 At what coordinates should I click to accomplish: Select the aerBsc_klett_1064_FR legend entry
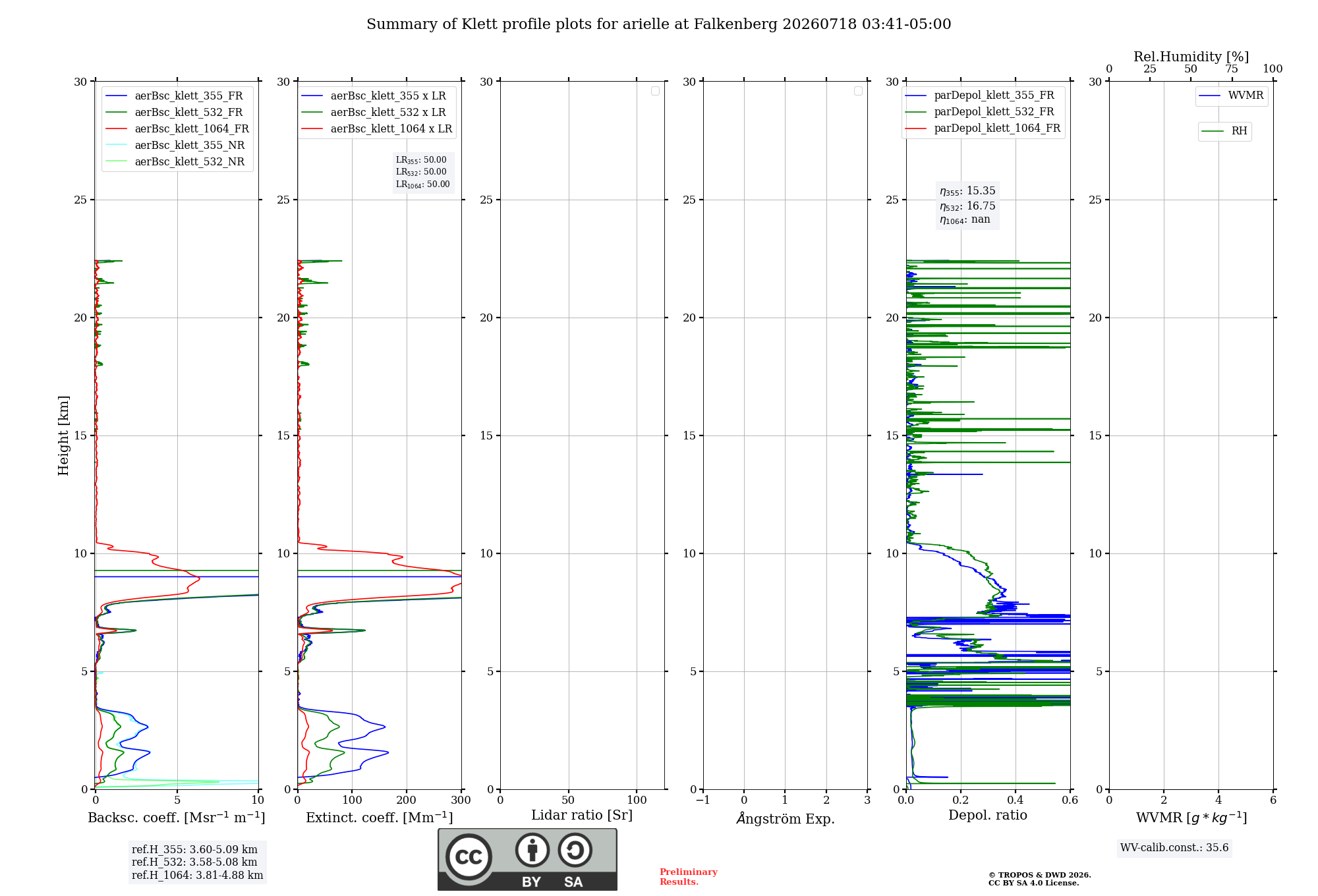click(177, 128)
